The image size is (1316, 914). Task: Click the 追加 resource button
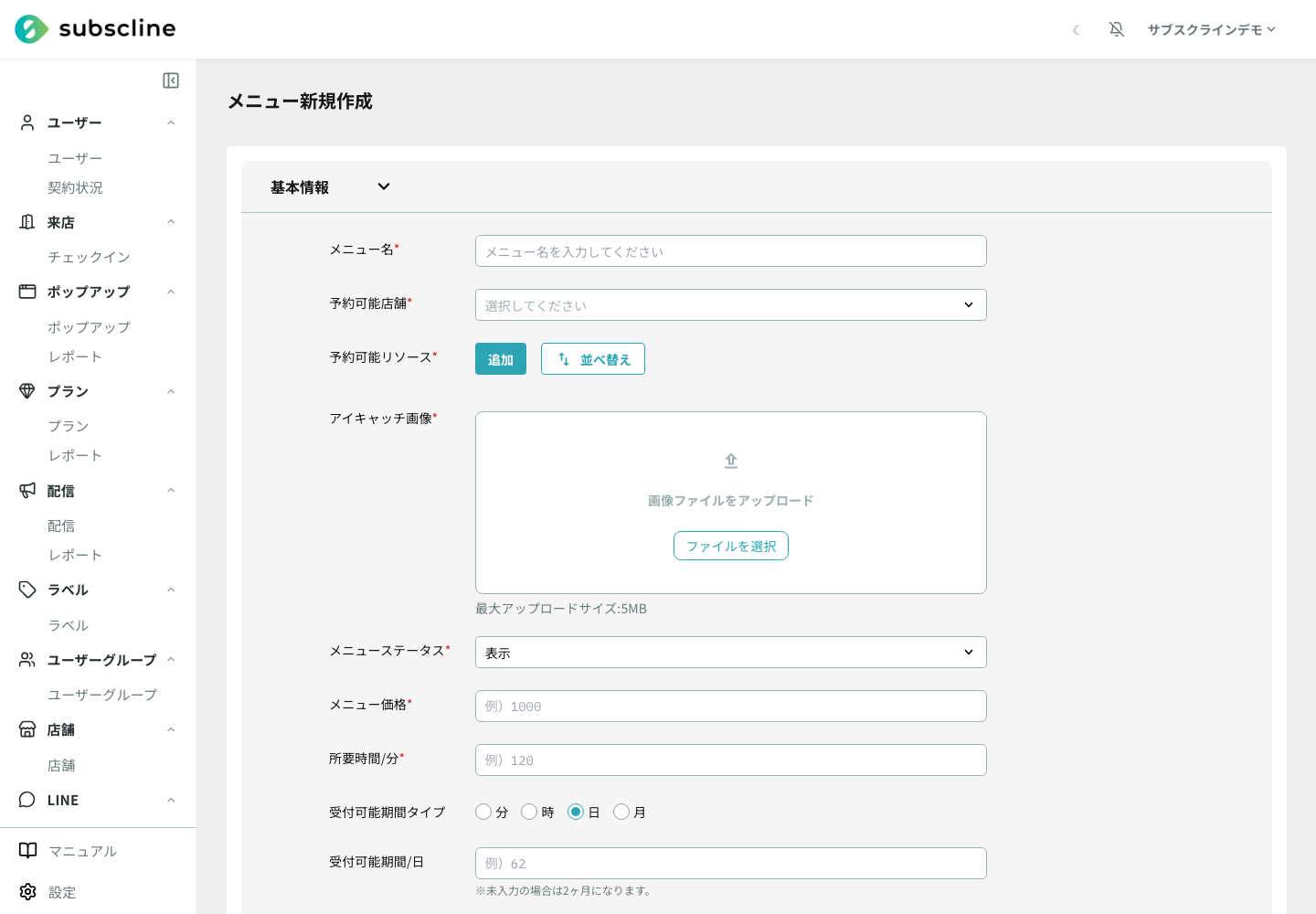[501, 359]
